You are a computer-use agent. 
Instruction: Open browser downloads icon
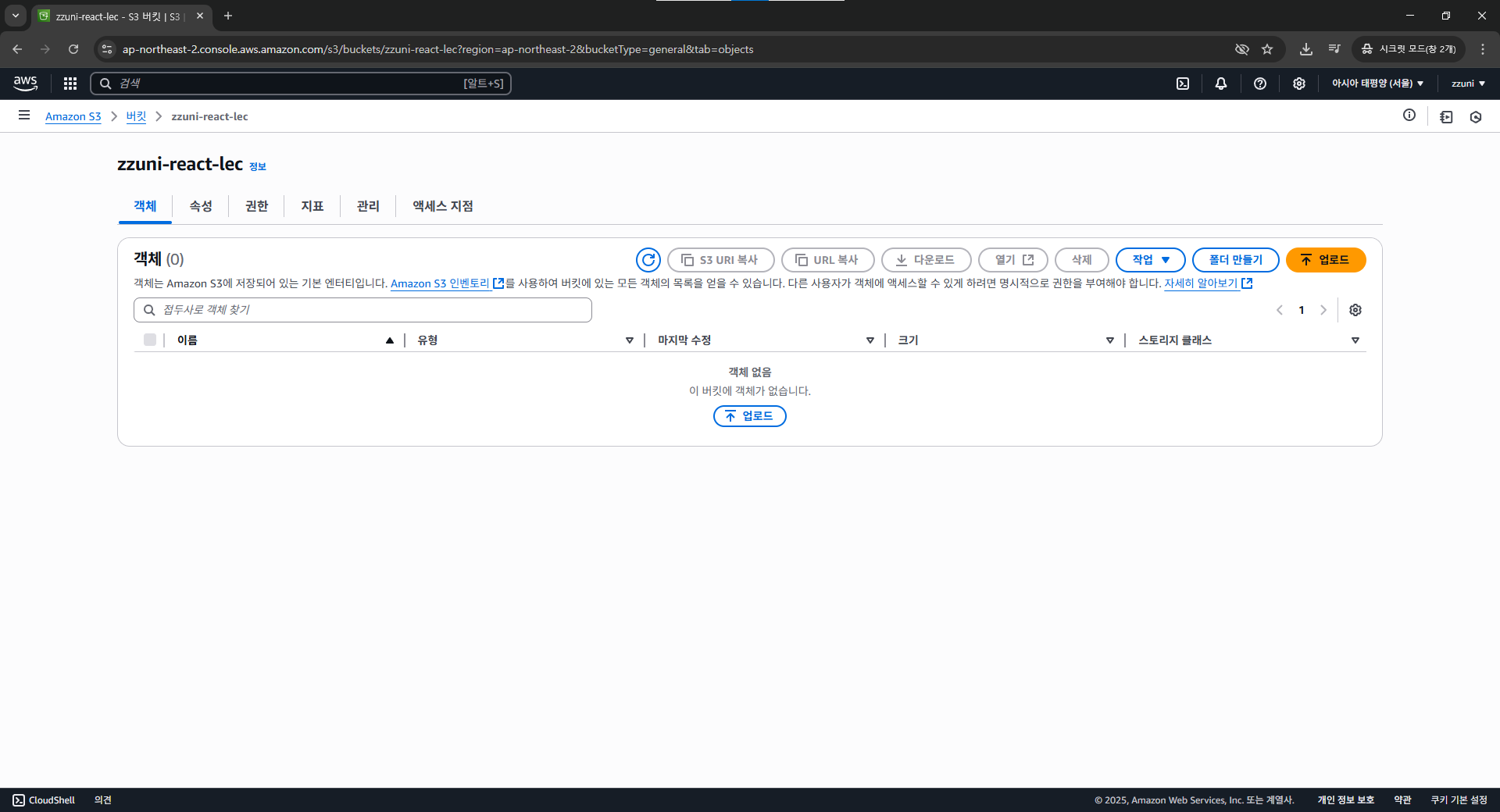tap(1306, 49)
